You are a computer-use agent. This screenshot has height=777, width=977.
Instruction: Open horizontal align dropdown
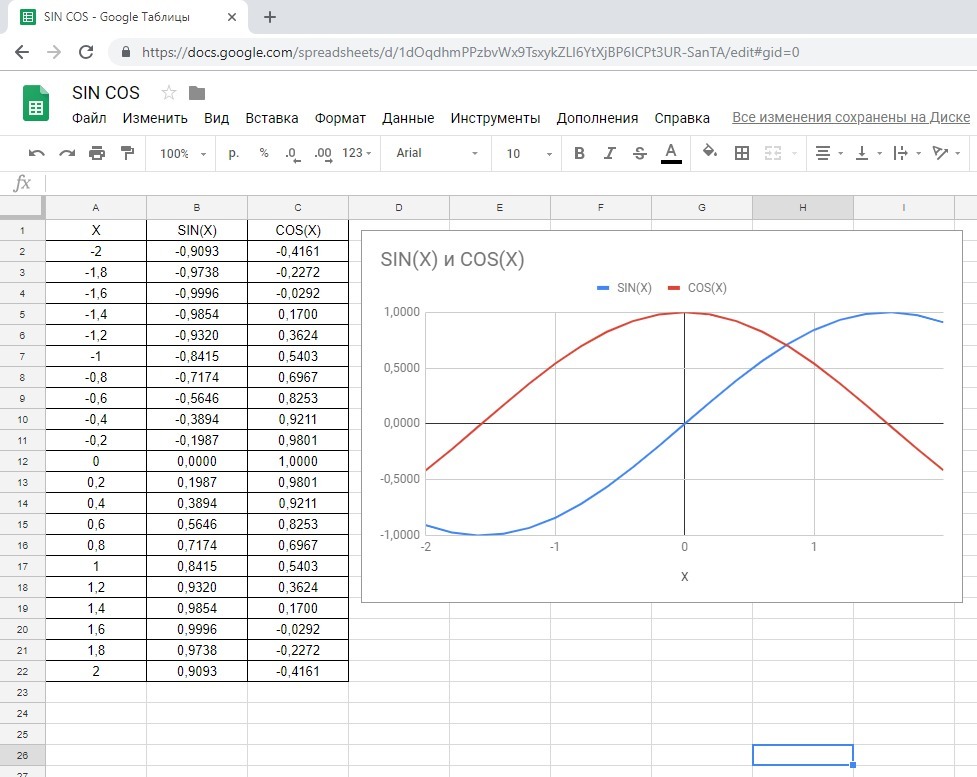pos(829,153)
